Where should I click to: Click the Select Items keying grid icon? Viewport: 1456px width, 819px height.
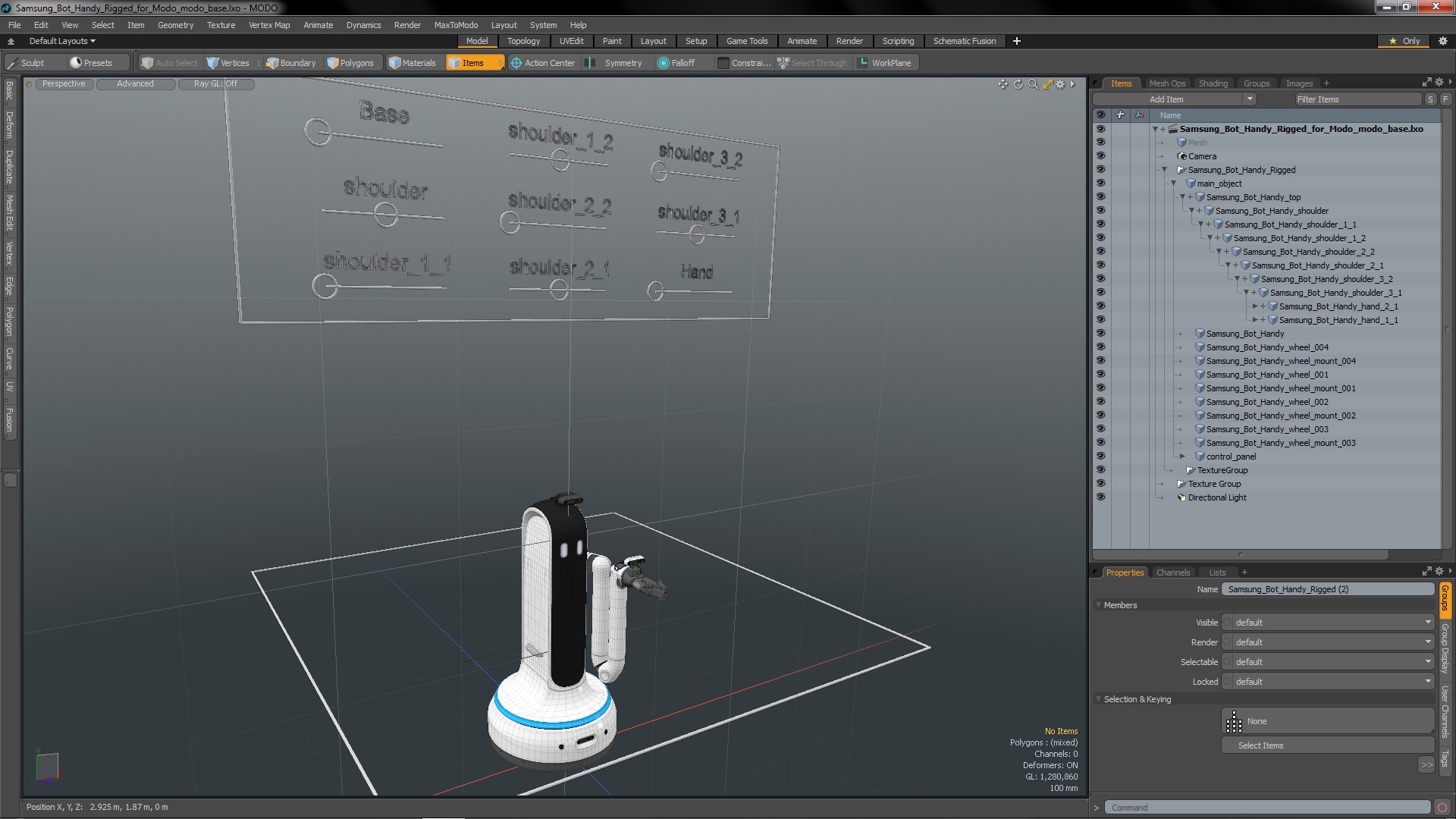coord(1234,721)
